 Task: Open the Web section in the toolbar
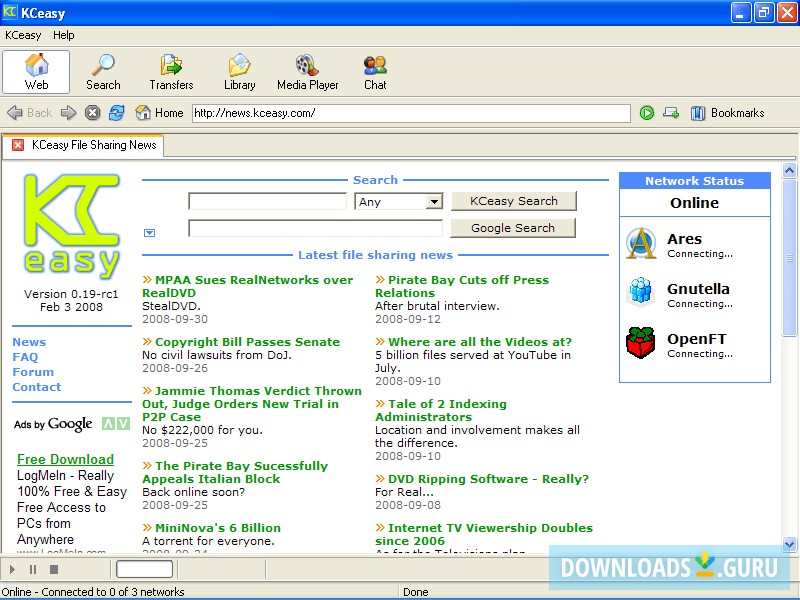coord(36,72)
